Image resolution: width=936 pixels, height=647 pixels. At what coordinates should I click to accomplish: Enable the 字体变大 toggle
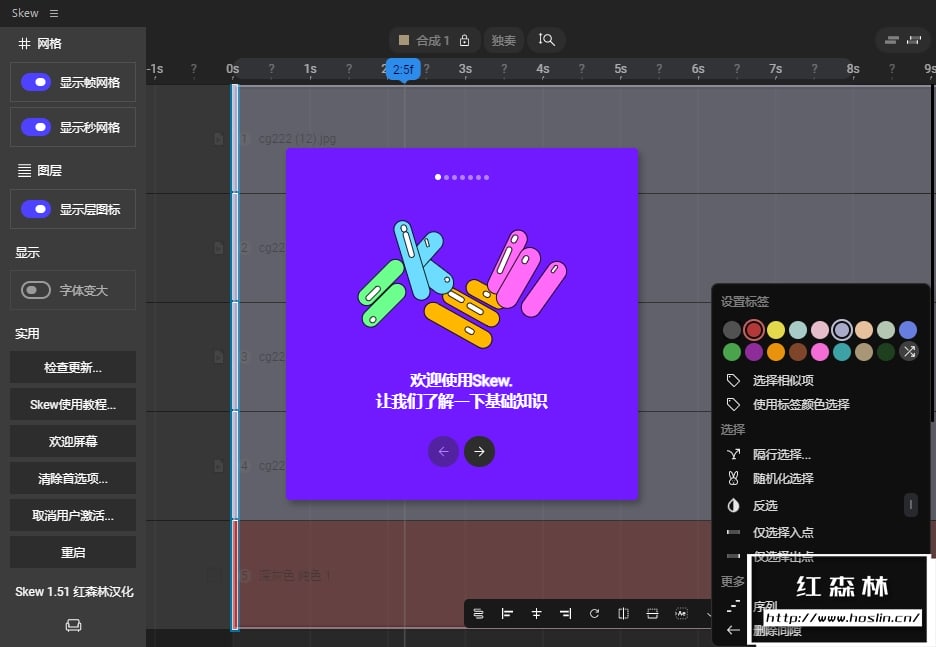[x=36, y=290]
